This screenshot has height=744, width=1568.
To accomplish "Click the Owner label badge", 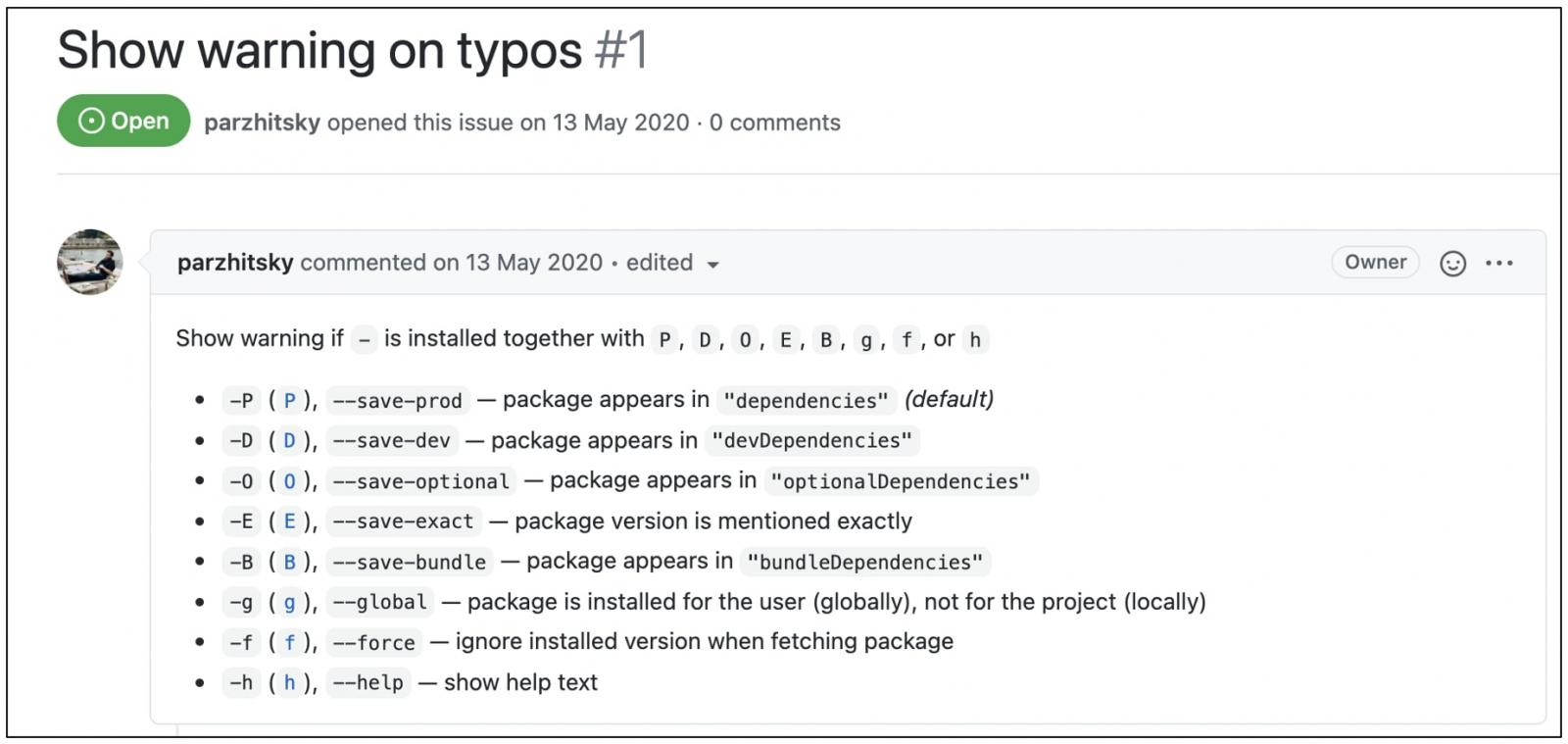I will click(1375, 262).
